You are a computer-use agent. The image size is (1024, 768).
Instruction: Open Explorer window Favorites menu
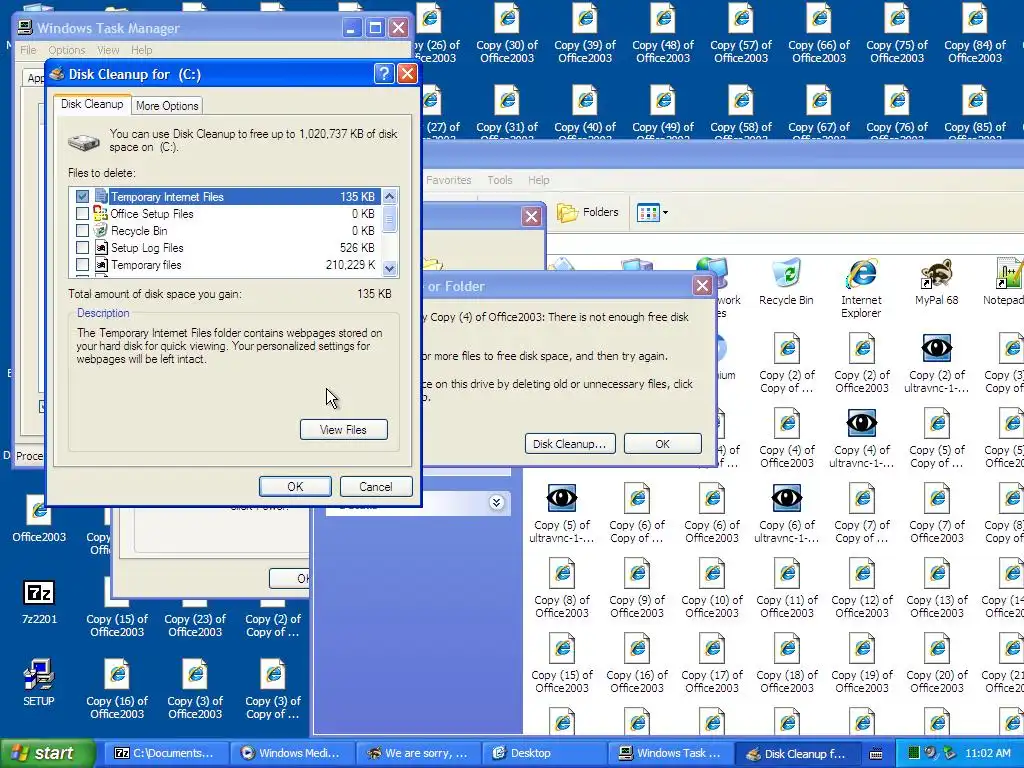pyautogui.click(x=449, y=180)
